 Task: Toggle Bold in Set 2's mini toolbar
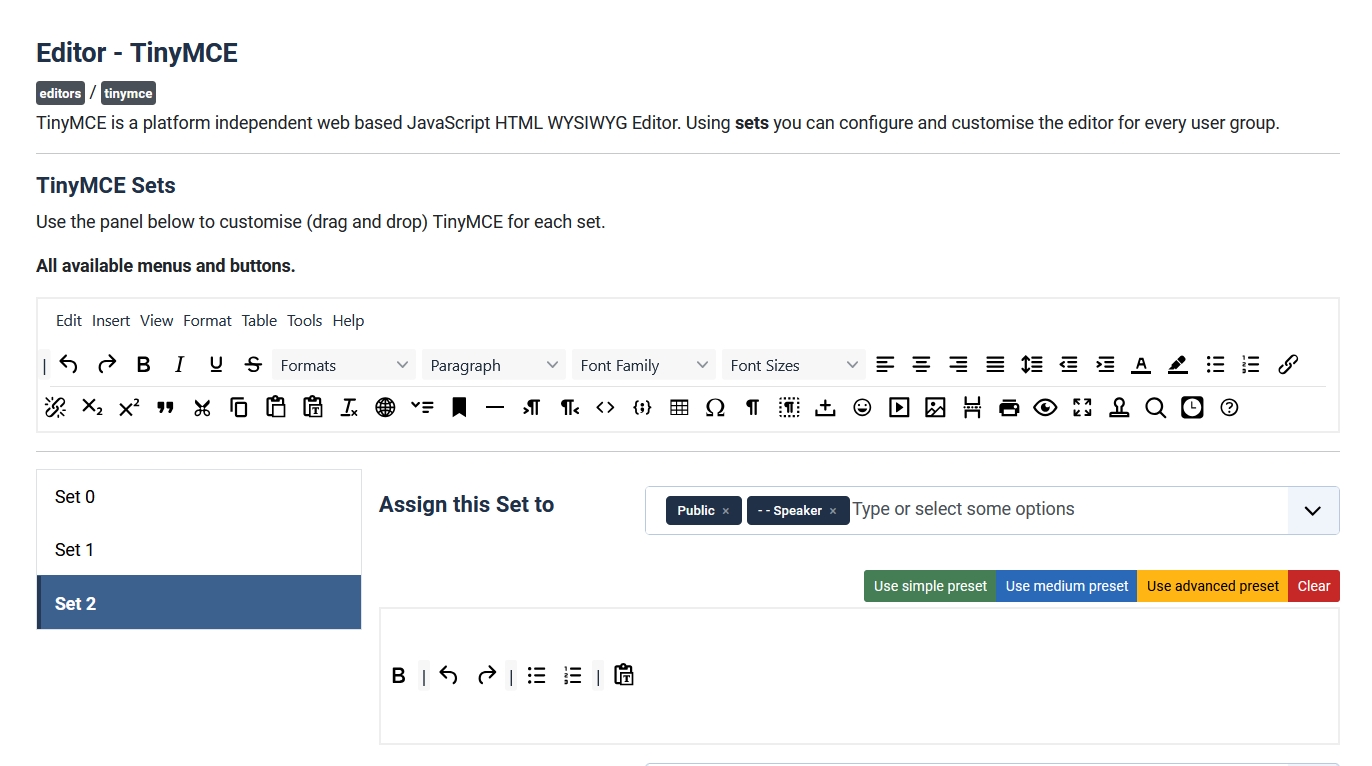pos(398,675)
